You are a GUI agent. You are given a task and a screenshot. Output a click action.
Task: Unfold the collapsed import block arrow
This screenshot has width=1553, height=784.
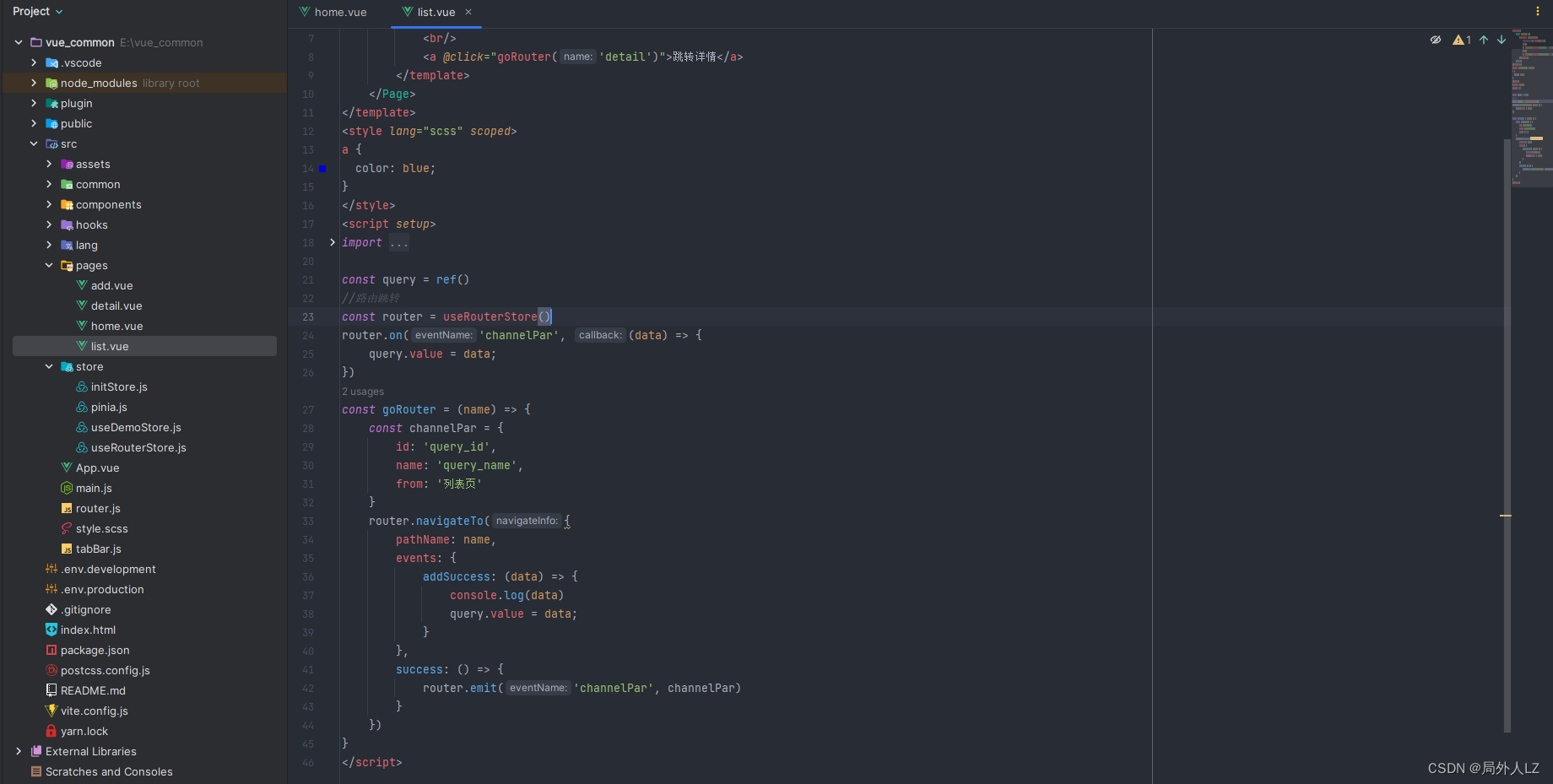click(x=333, y=242)
